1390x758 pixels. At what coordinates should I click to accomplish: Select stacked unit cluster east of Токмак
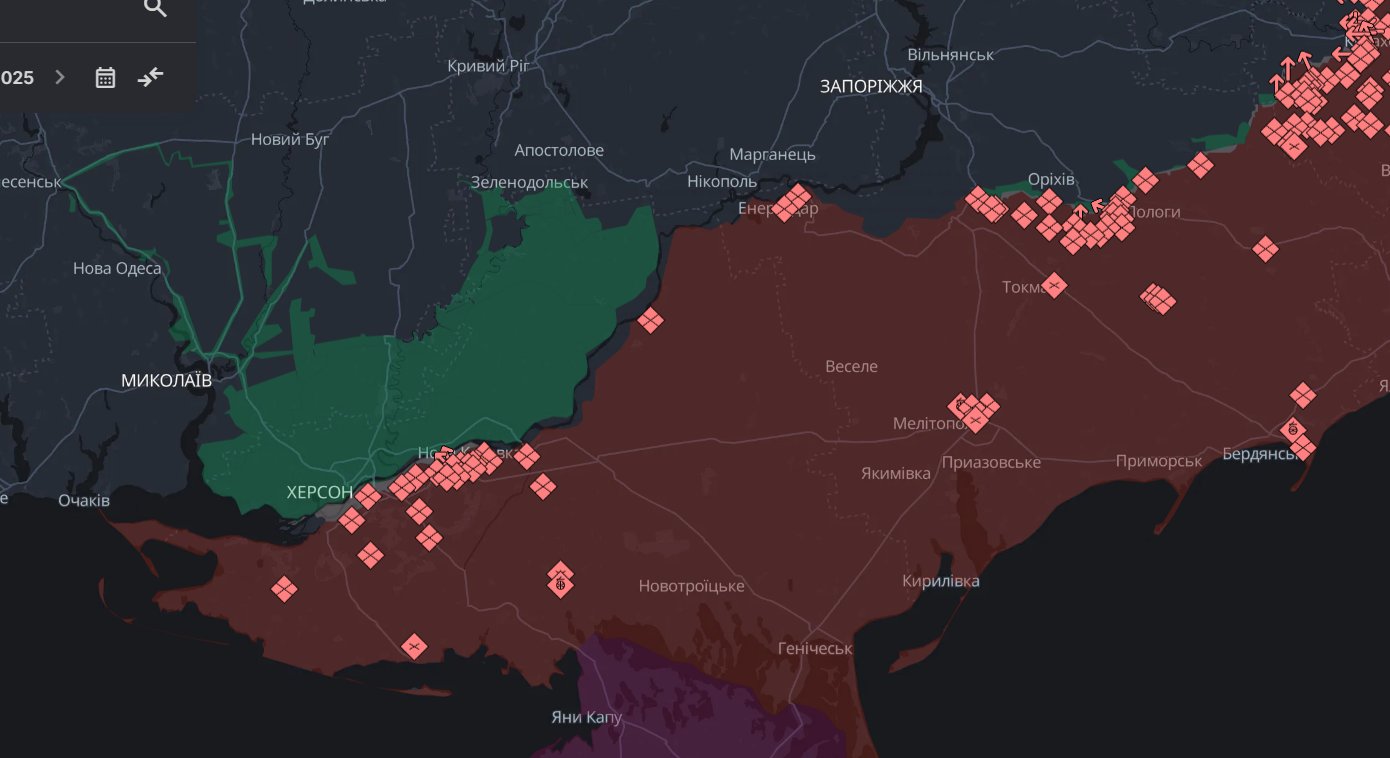(1159, 298)
